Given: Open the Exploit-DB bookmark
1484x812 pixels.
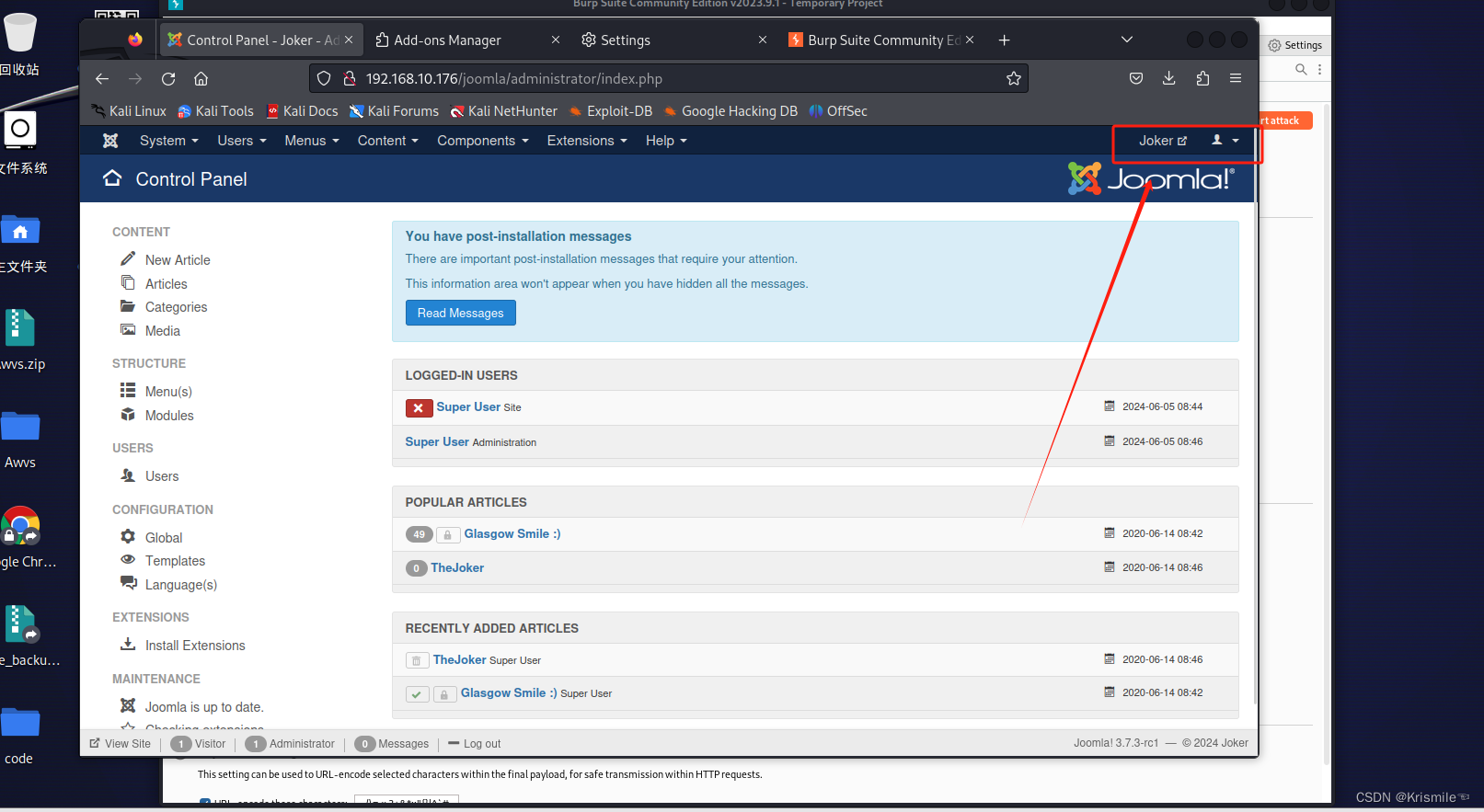Looking at the screenshot, I should (610, 111).
